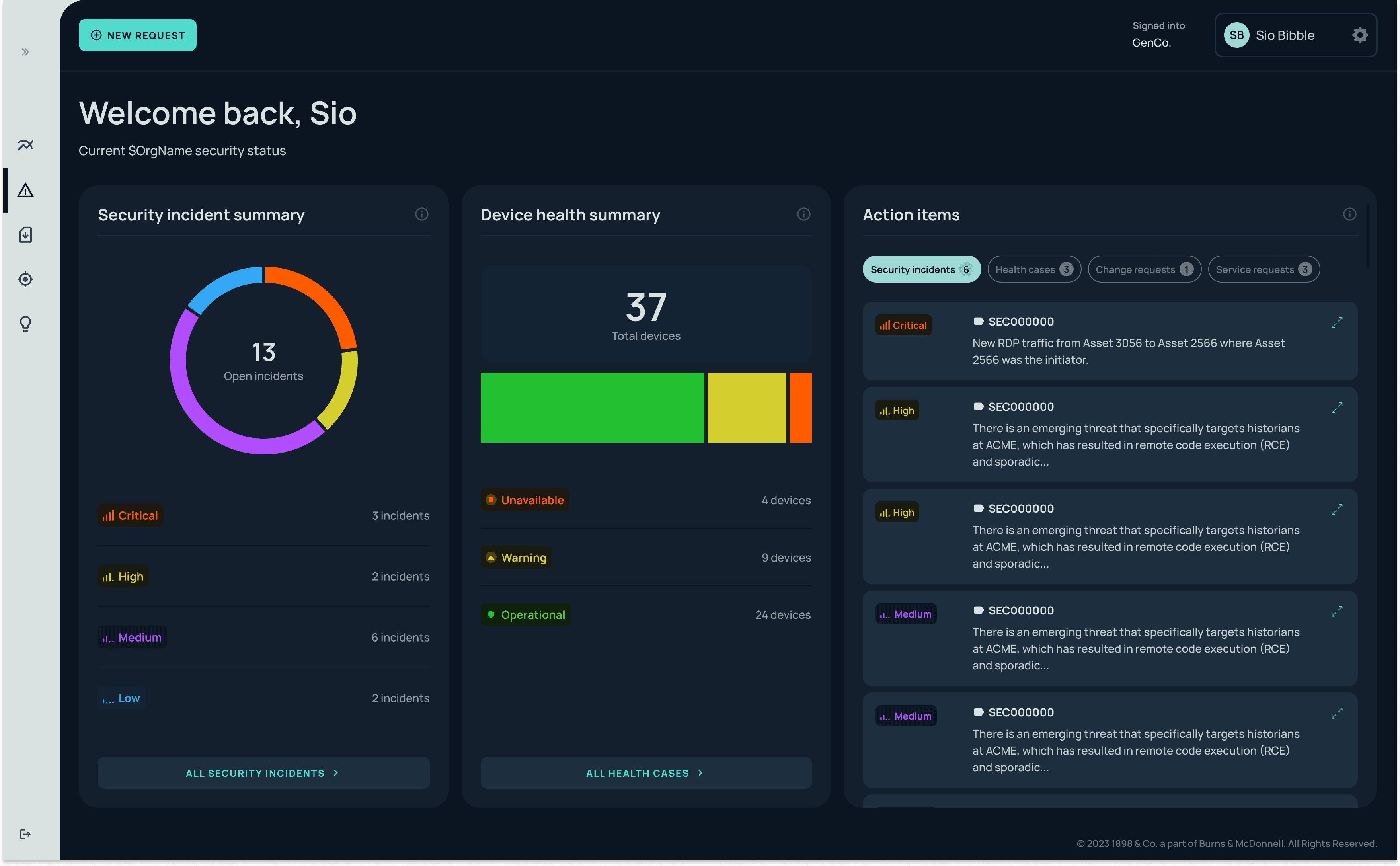Select the Service requests filter
The height and width of the screenshot is (866, 1400).
[x=1263, y=270]
